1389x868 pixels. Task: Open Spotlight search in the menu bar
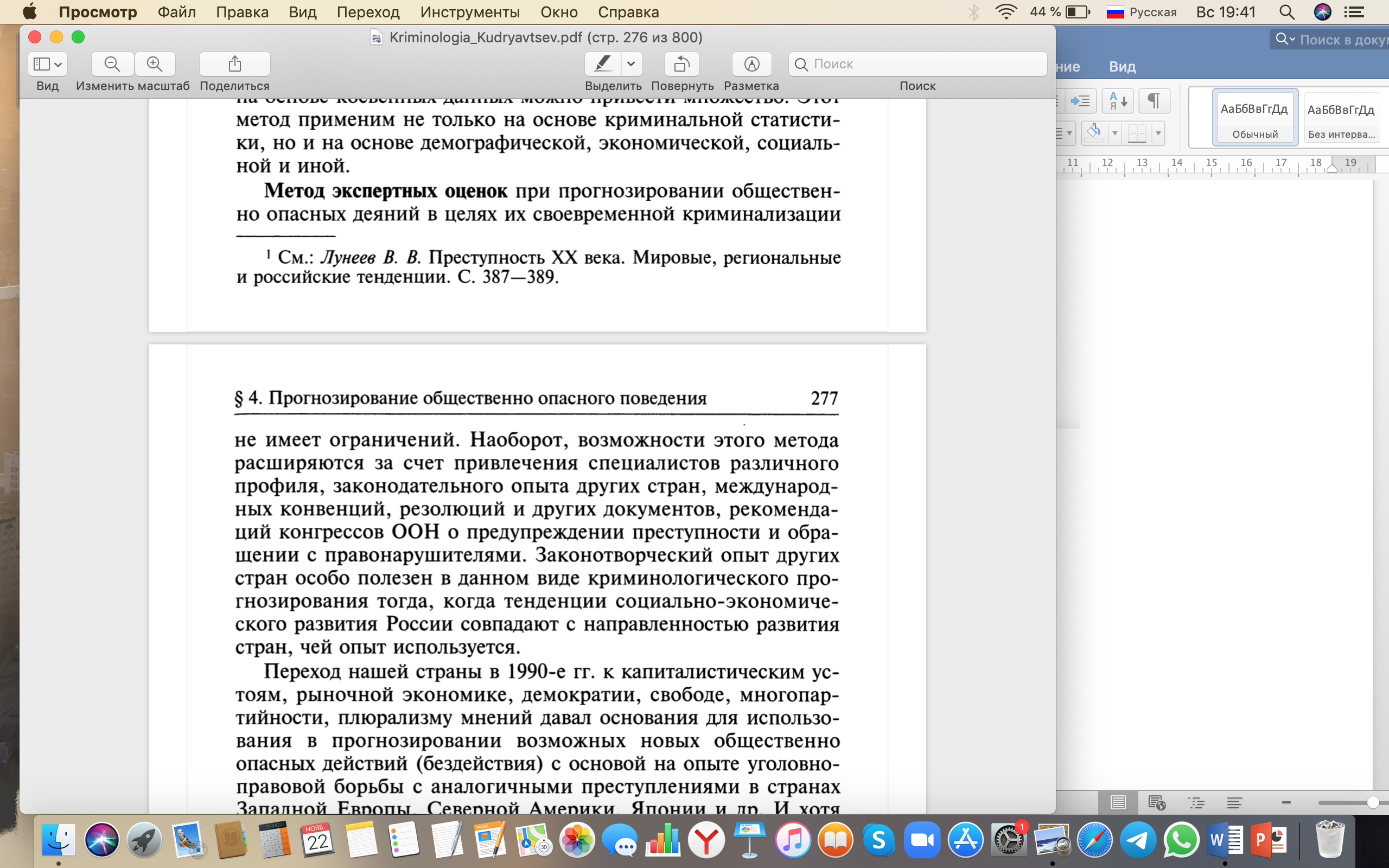tap(1286, 12)
